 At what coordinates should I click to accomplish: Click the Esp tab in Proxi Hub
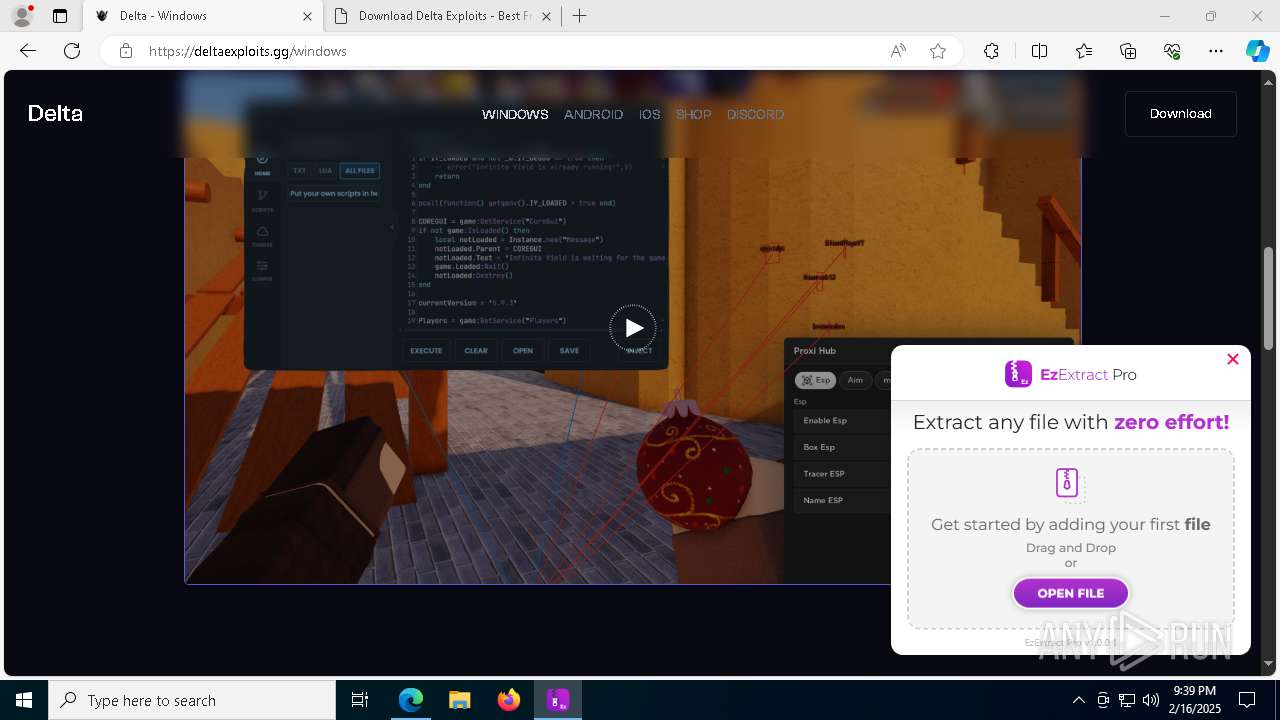pyautogui.click(x=815, y=380)
